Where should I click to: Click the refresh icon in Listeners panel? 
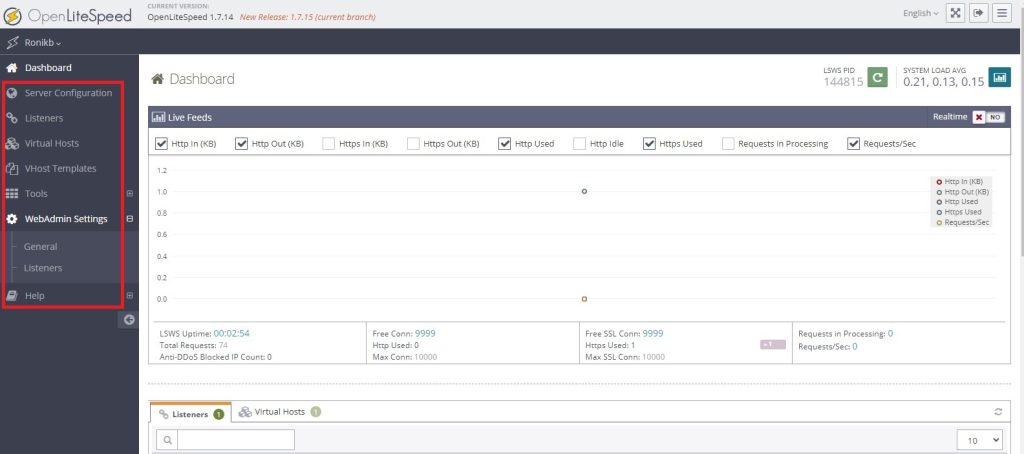click(x=997, y=412)
